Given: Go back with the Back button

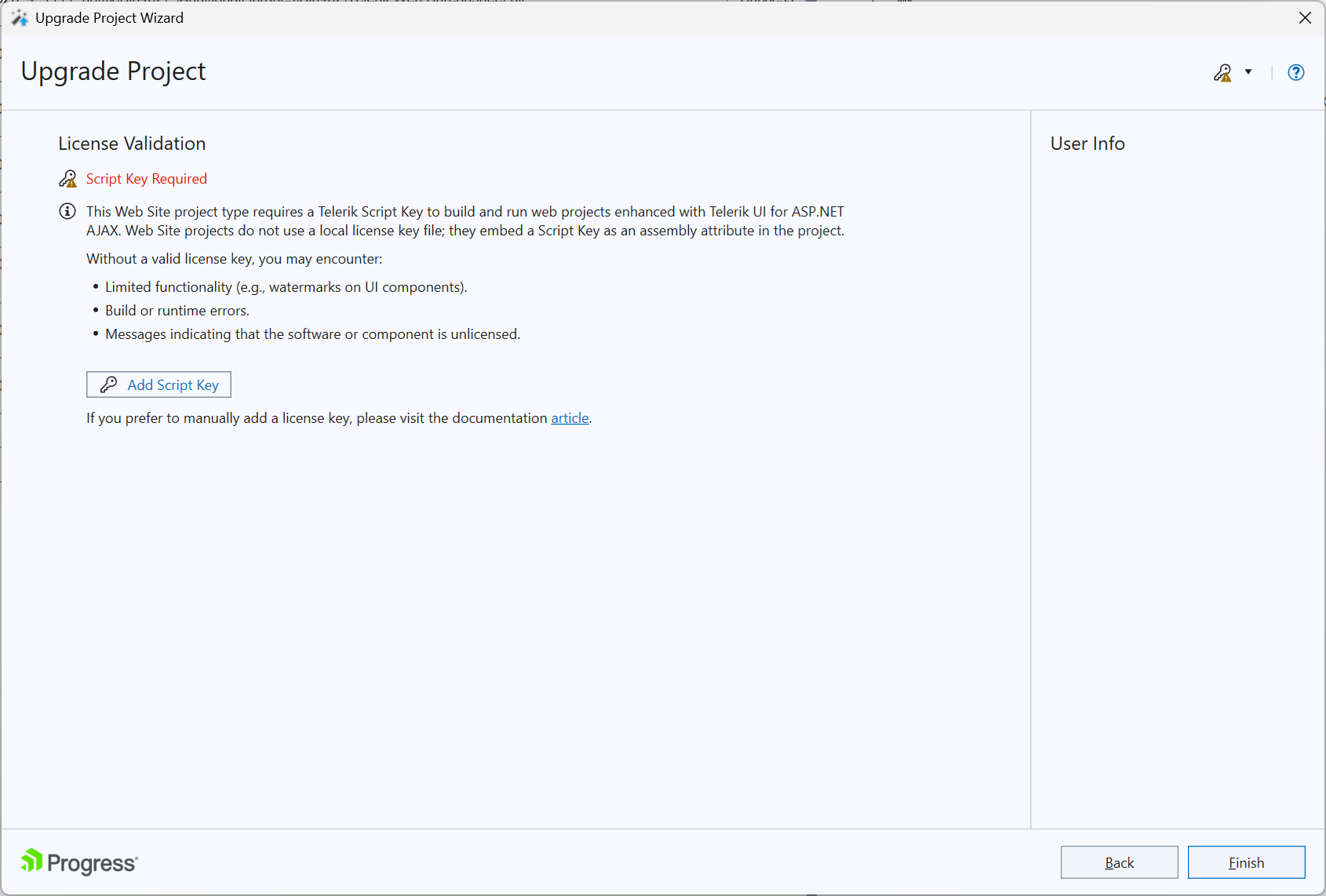Looking at the screenshot, I should click(x=1119, y=862).
